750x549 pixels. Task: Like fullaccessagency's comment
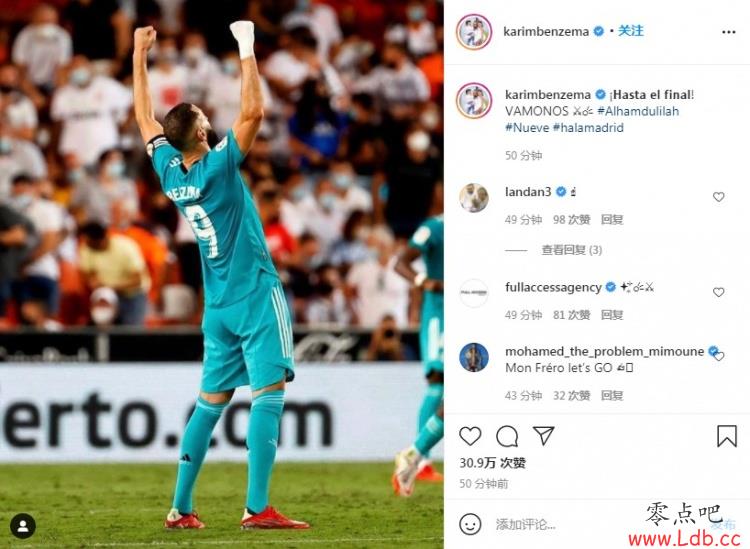tap(718, 292)
